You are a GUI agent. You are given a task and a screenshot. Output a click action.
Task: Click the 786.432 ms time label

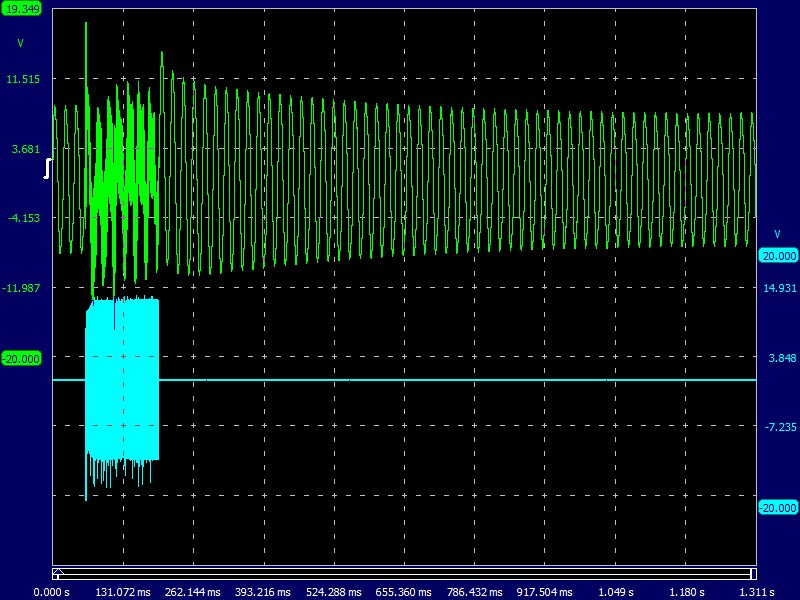[474, 592]
